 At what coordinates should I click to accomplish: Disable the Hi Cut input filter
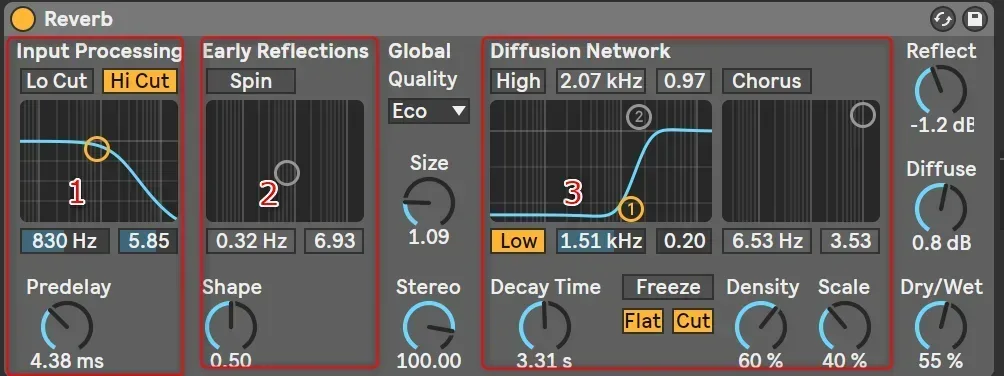(140, 81)
